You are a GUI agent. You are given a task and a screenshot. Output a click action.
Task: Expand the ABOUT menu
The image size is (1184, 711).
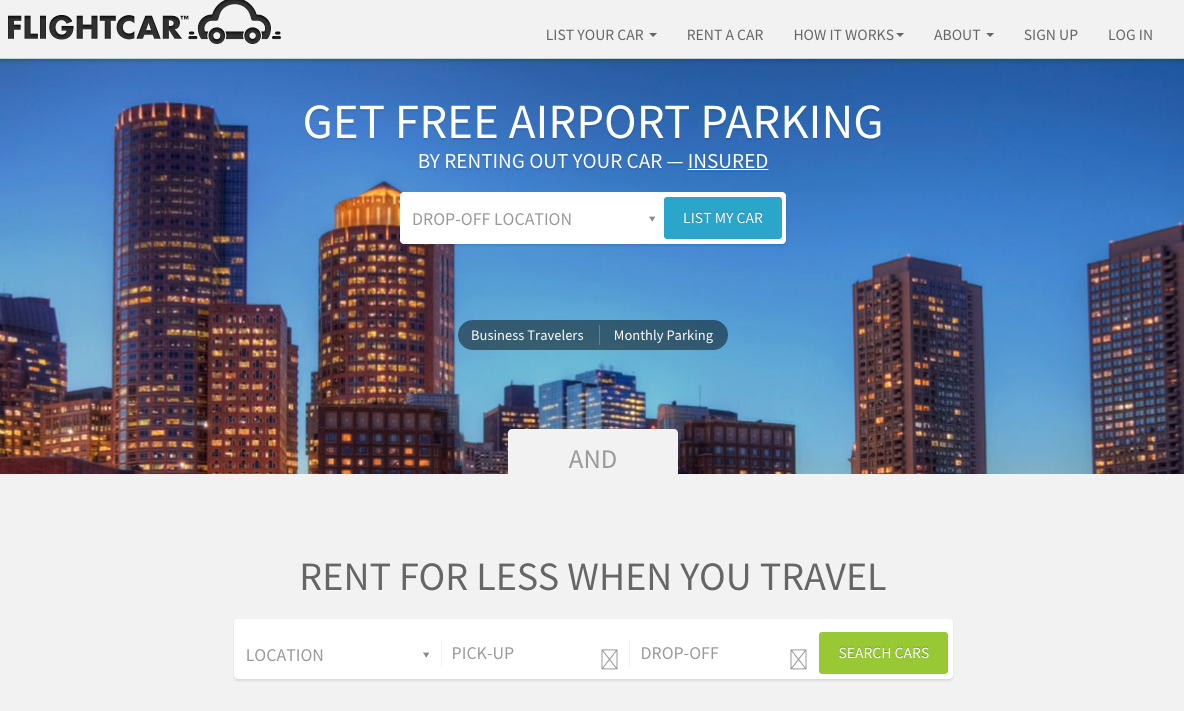click(964, 35)
